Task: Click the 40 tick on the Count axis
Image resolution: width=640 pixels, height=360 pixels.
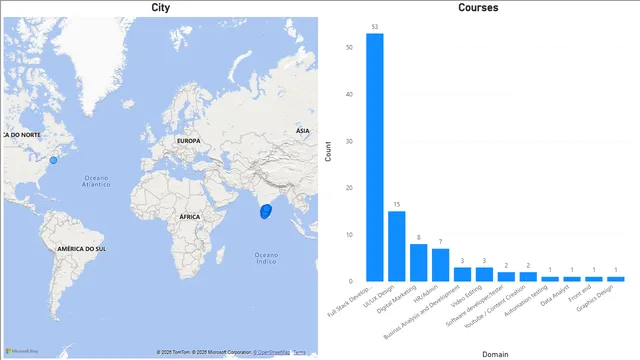Action: (x=349, y=94)
